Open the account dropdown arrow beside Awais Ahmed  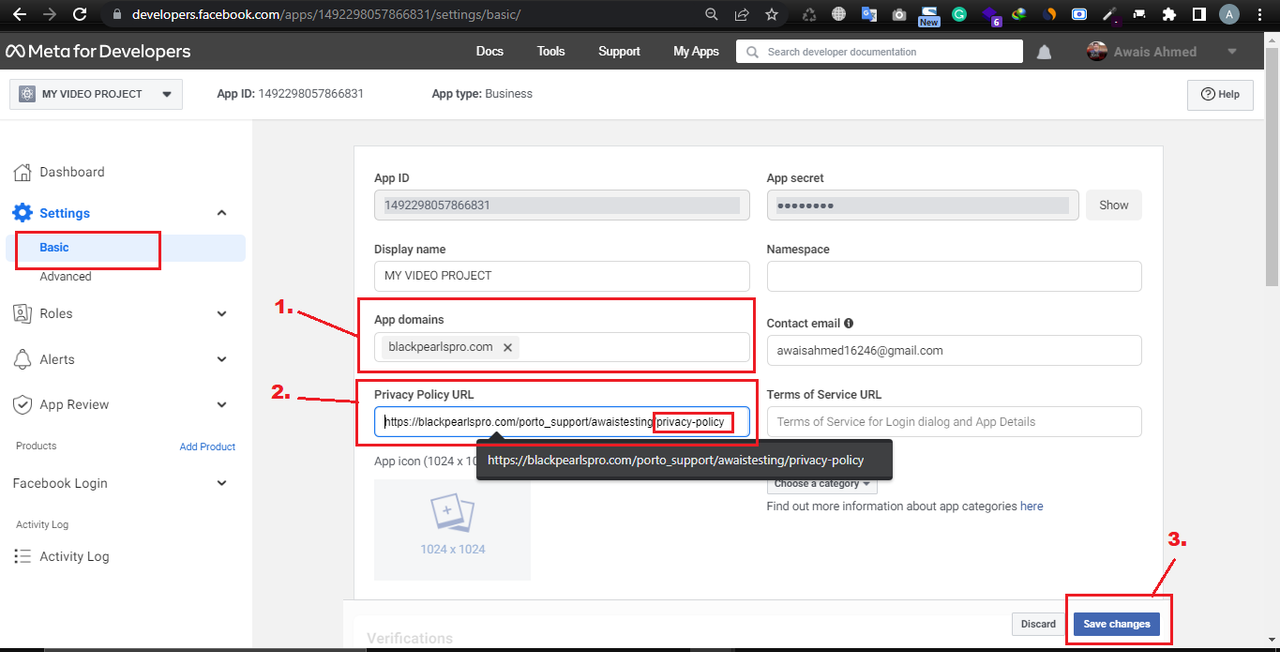[1231, 52]
